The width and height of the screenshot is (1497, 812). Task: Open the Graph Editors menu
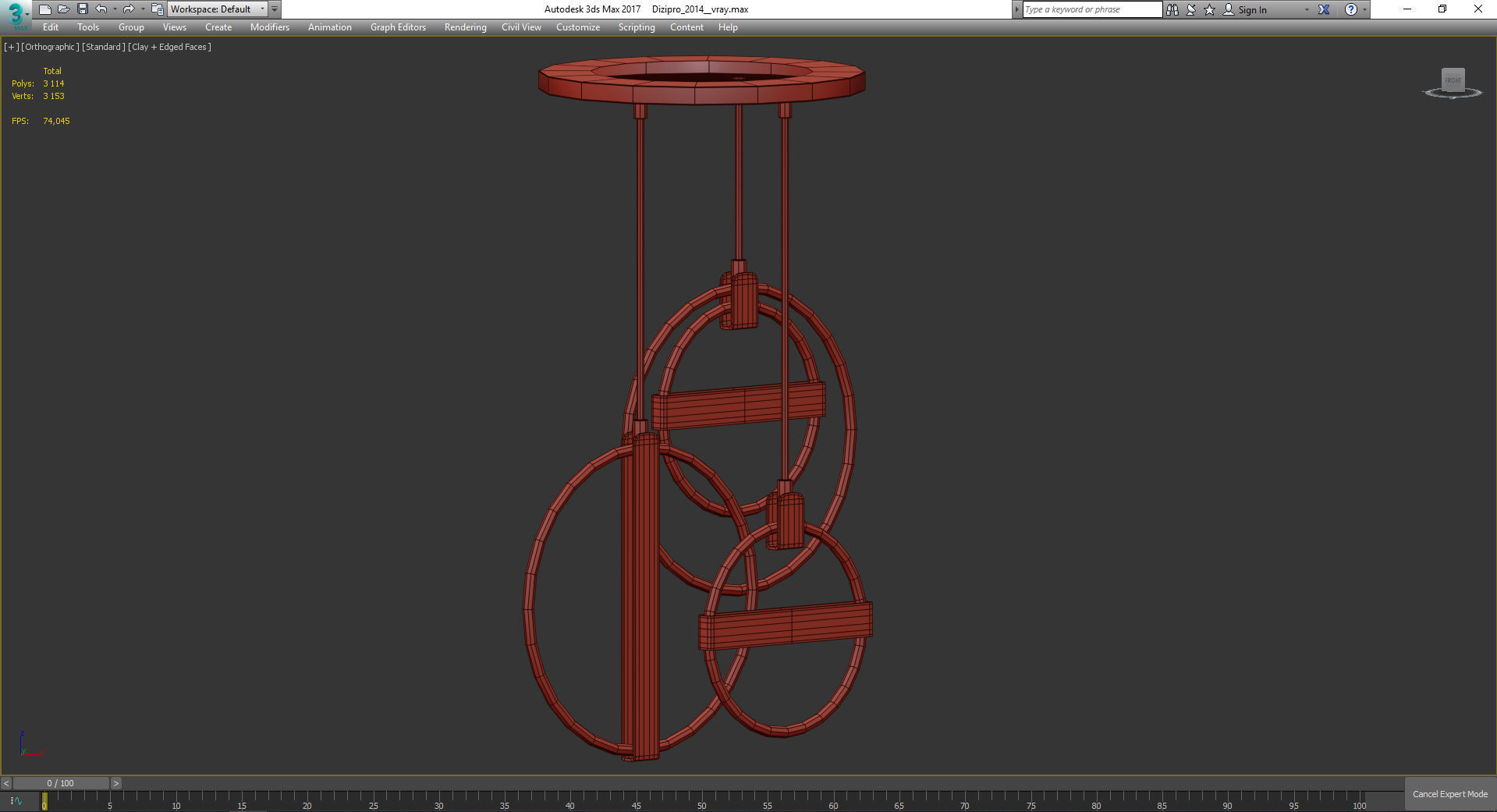point(398,27)
